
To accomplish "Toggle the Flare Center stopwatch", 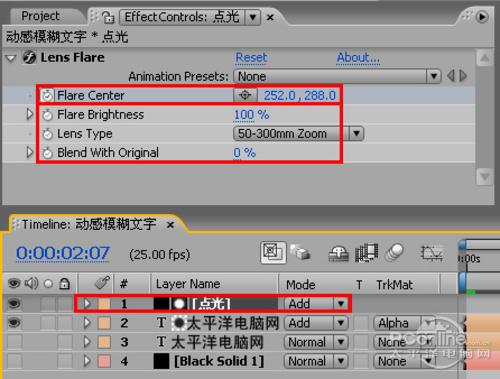I will point(47,96).
